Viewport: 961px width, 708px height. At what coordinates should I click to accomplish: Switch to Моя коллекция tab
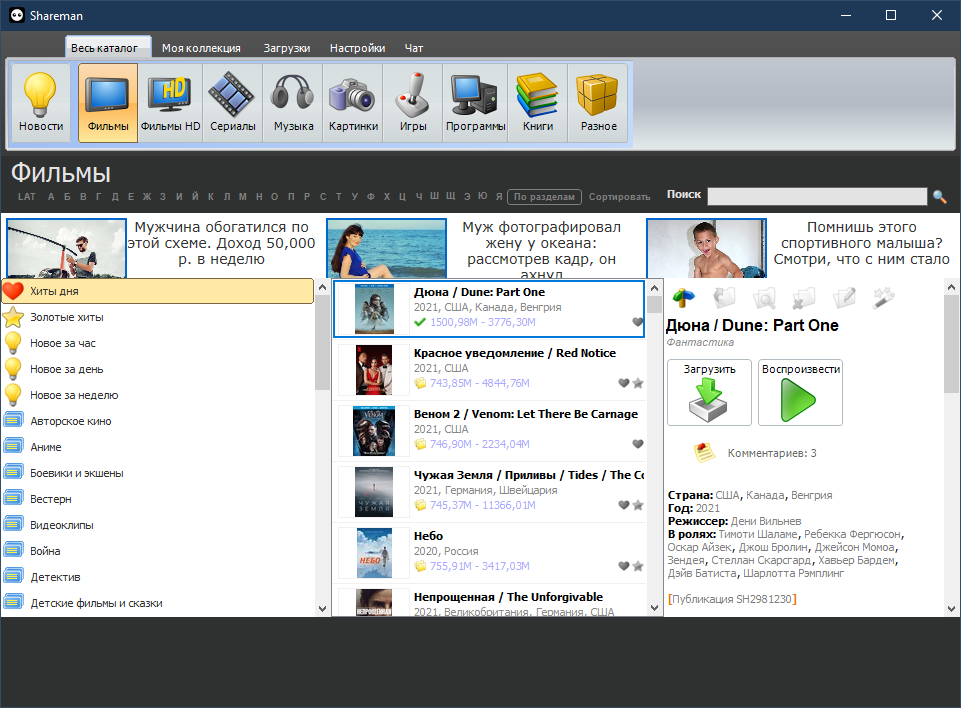201,48
